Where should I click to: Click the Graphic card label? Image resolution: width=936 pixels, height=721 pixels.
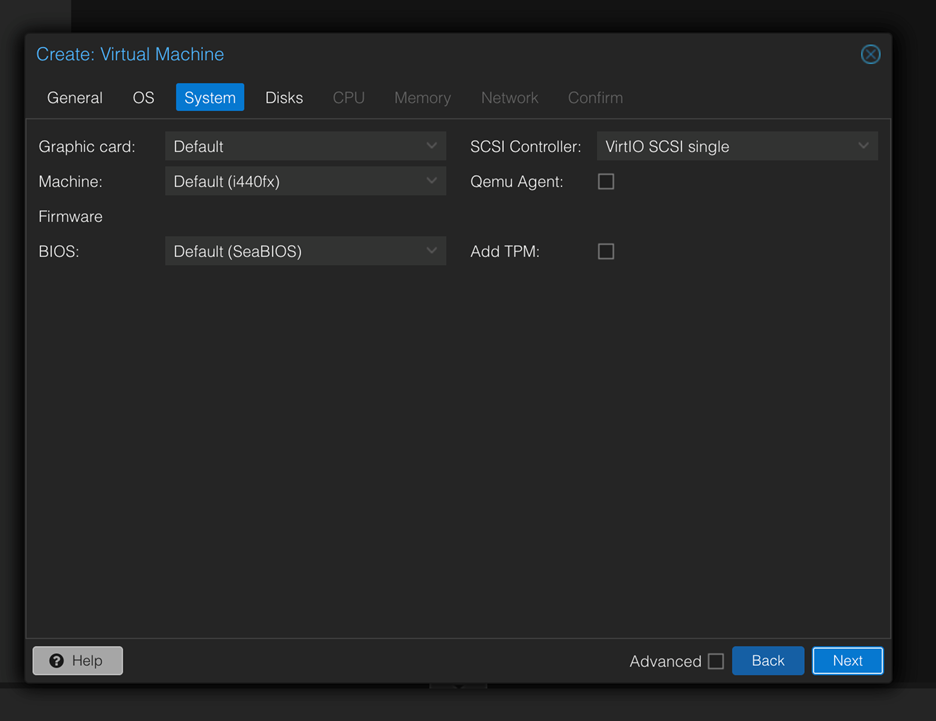coord(87,147)
